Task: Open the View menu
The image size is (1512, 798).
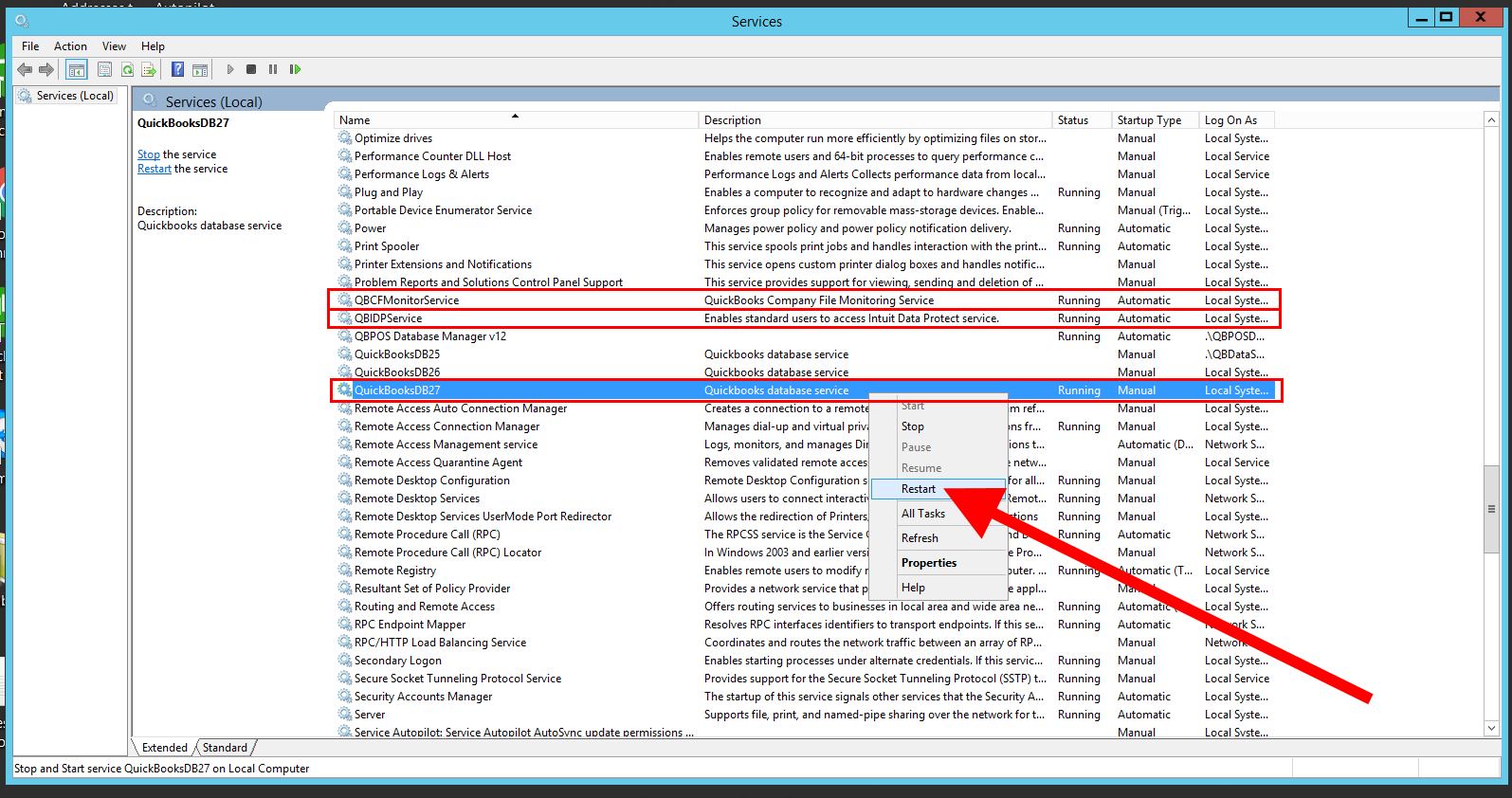Action: (114, 45)
